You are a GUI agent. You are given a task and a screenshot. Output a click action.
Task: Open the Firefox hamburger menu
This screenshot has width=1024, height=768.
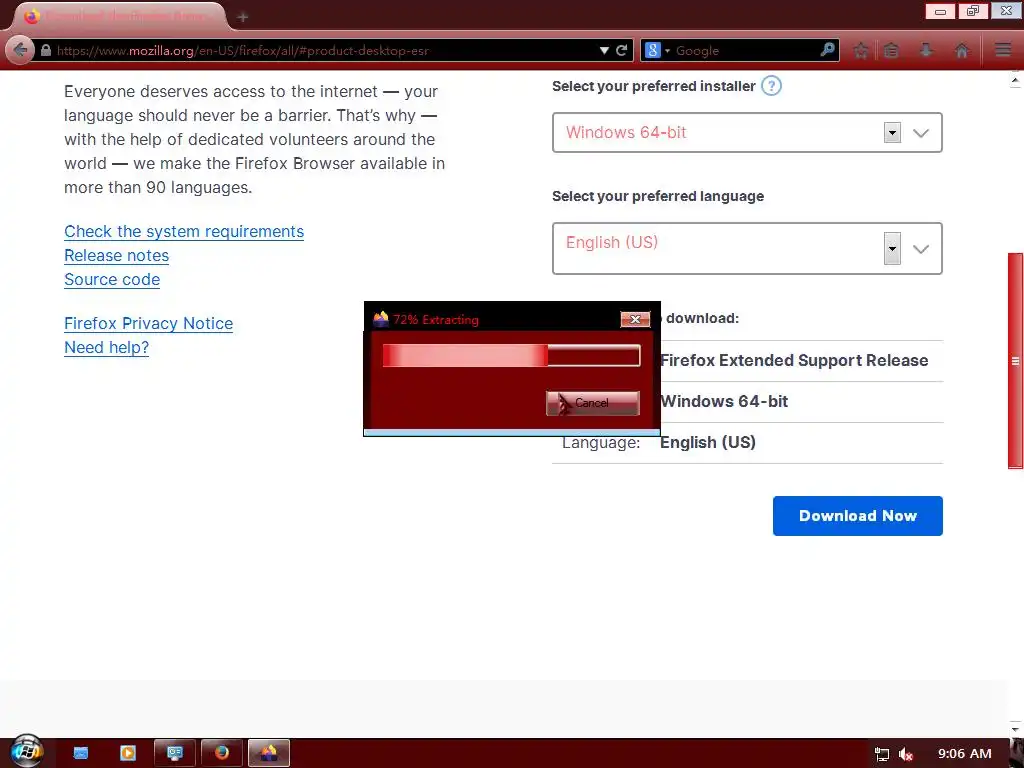click(1003, 50)
